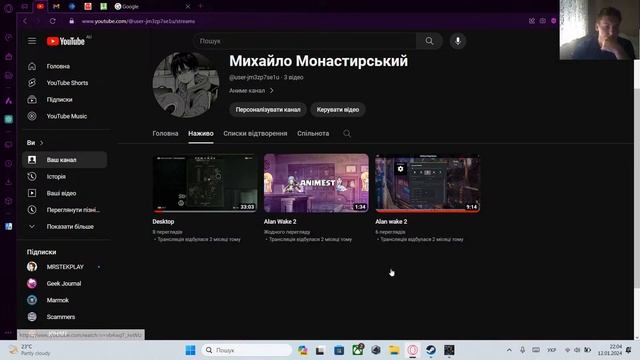
Task: Click the @user-jm3zp7se1u channel handle
Action: (x=254, y=77)
